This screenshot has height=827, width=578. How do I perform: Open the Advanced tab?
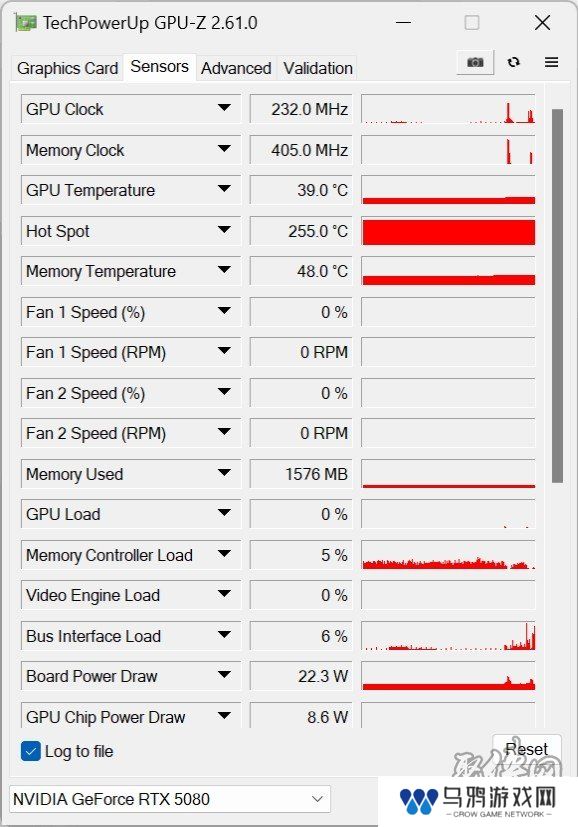pyautogui.click(x=236, y=68)
